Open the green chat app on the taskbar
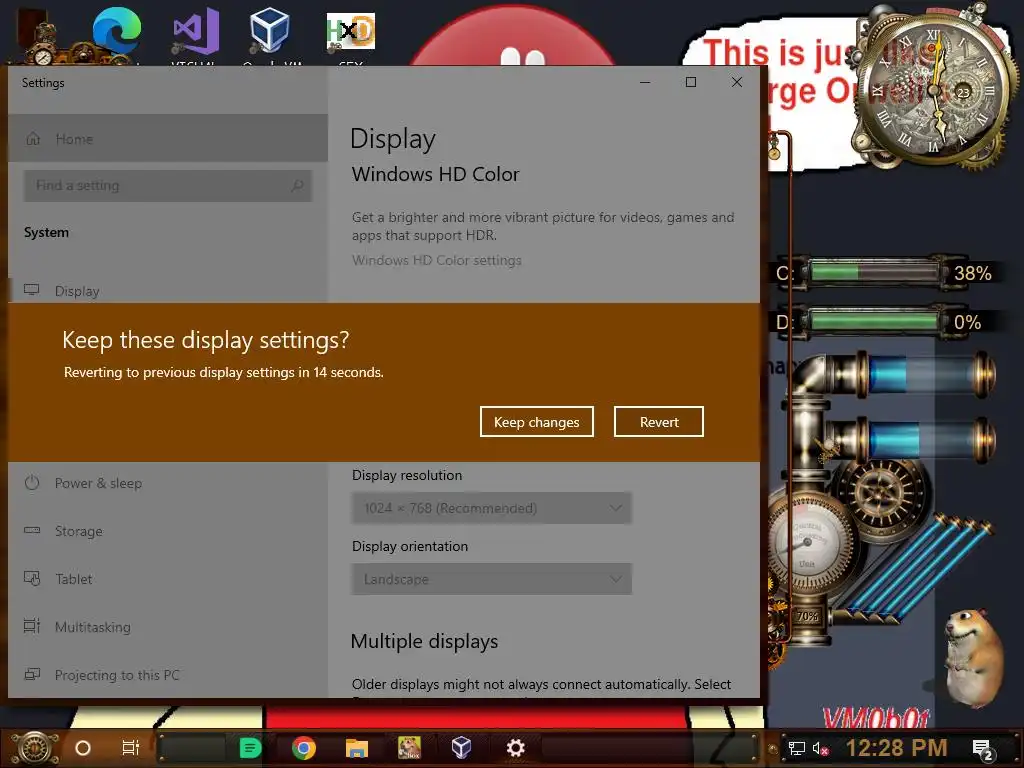Screen dimensions: 1024x768 coord(250,748)
